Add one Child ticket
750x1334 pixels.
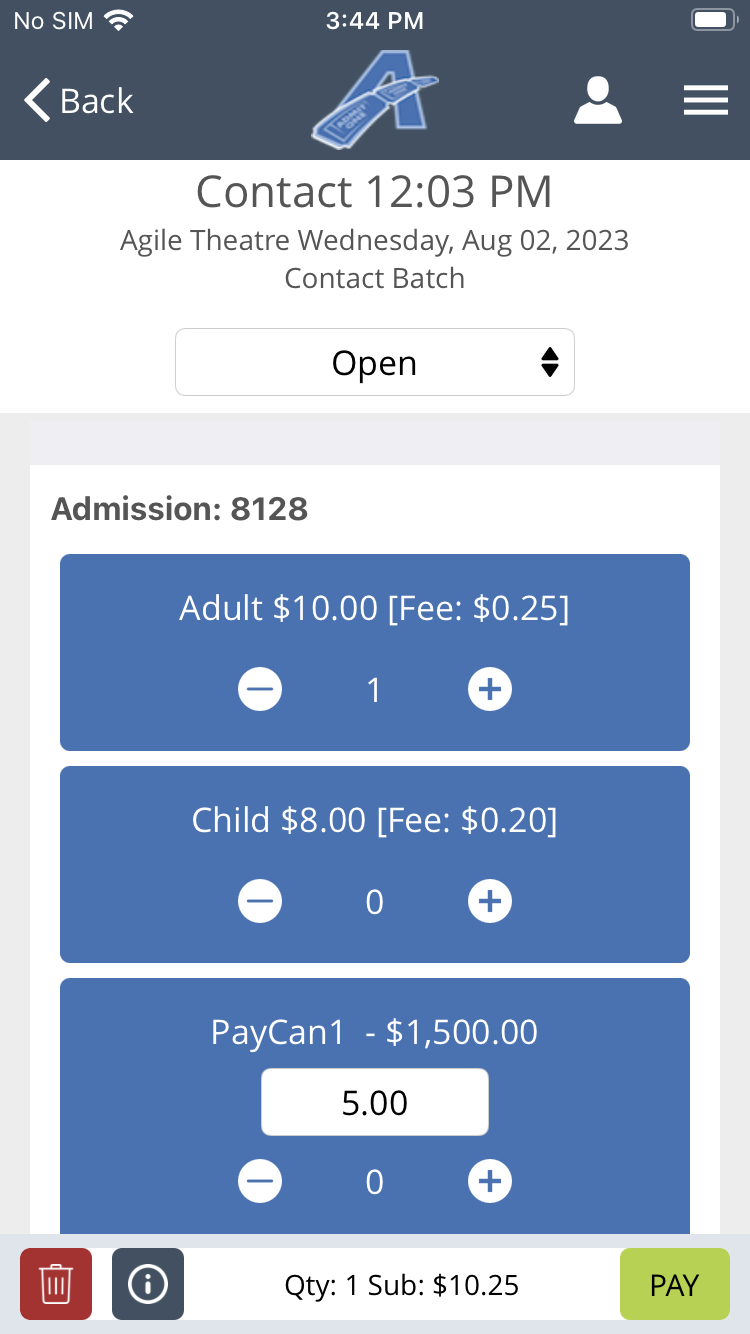pos(490,902)
